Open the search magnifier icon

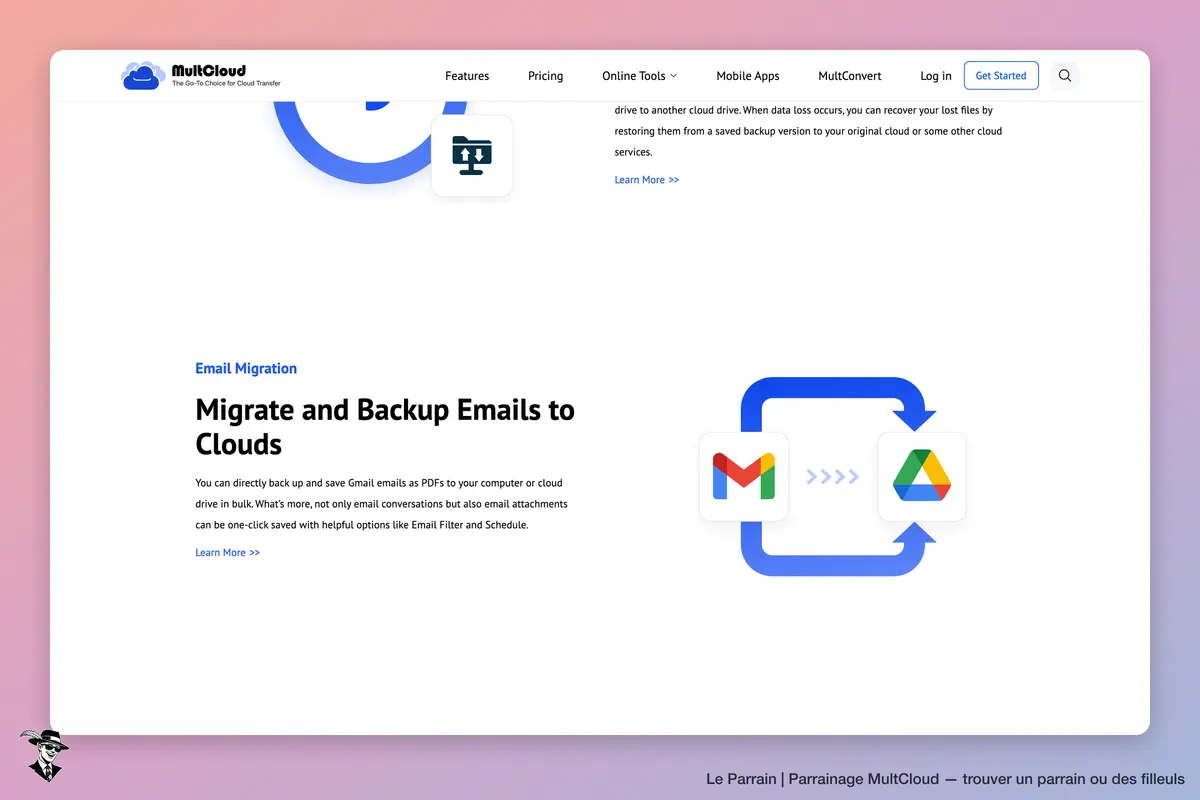(x=1065, y=75)
